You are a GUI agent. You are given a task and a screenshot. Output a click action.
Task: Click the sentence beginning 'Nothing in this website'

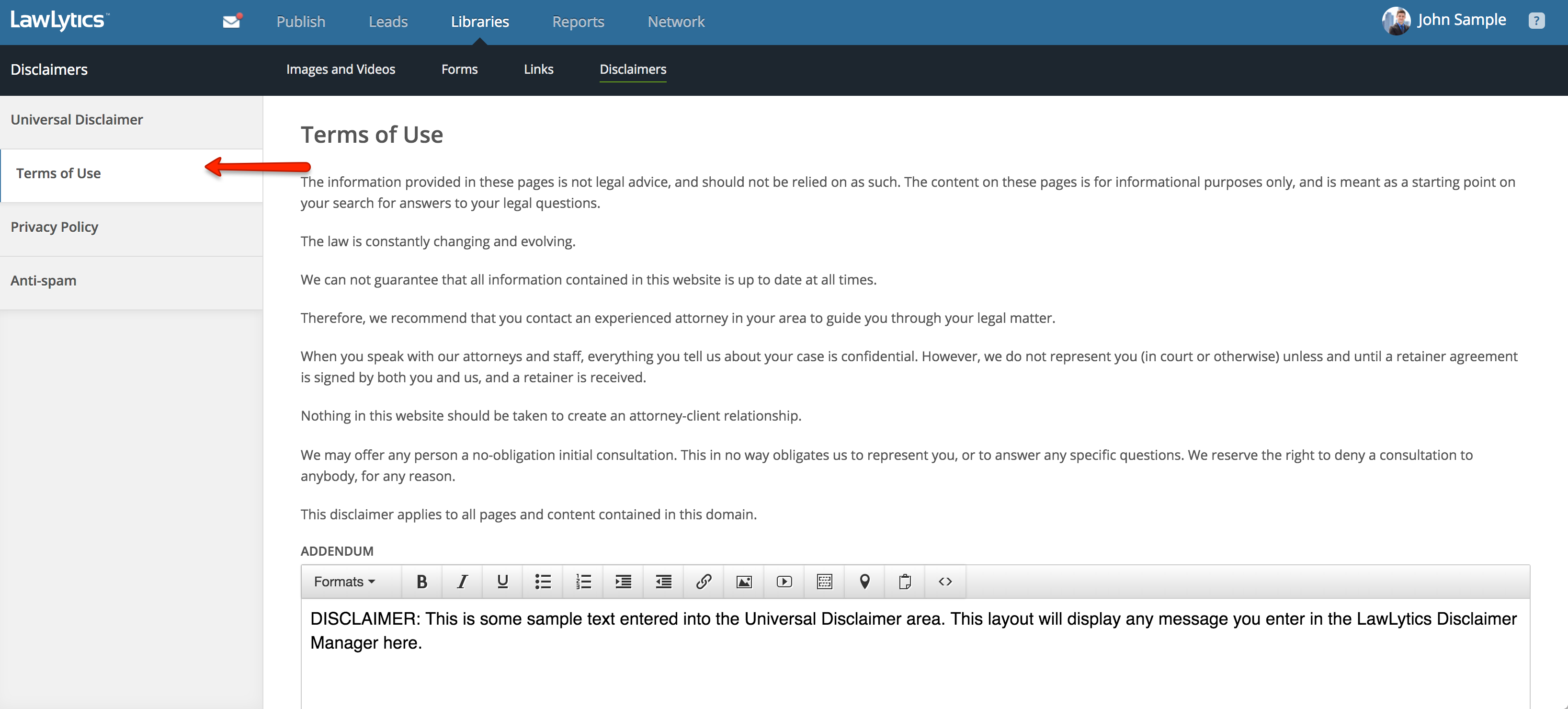tap(551, 416)
